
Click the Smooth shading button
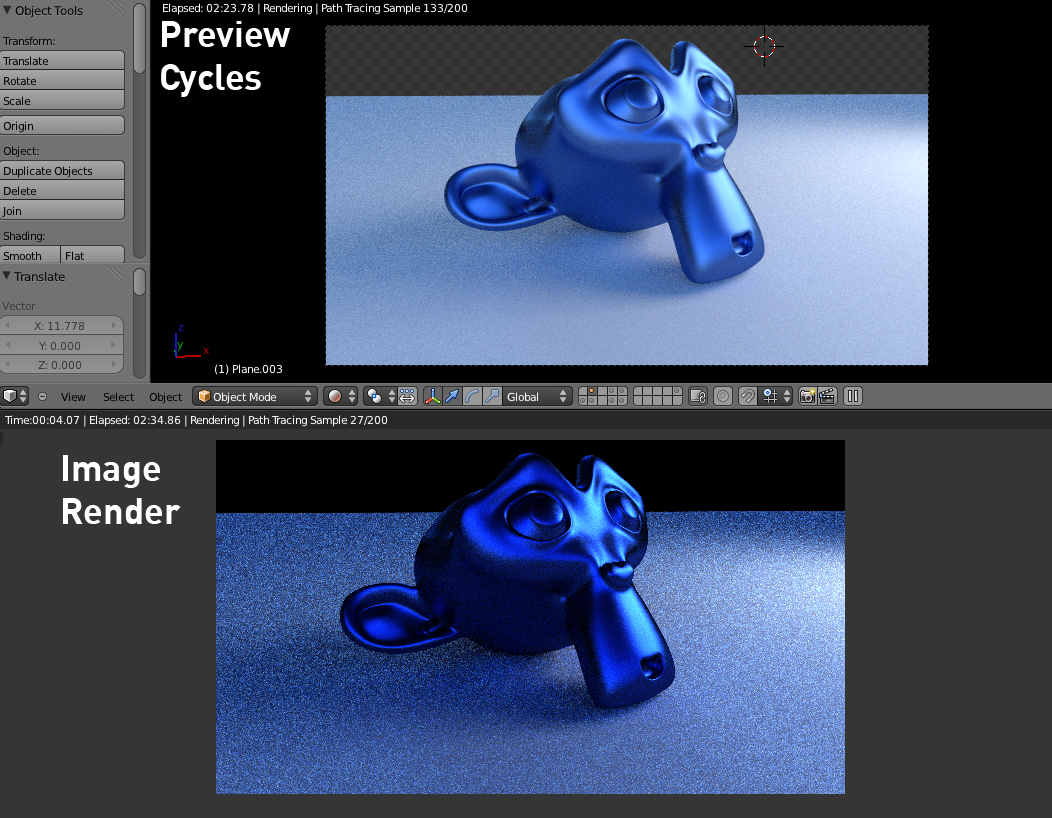(30, 255)
